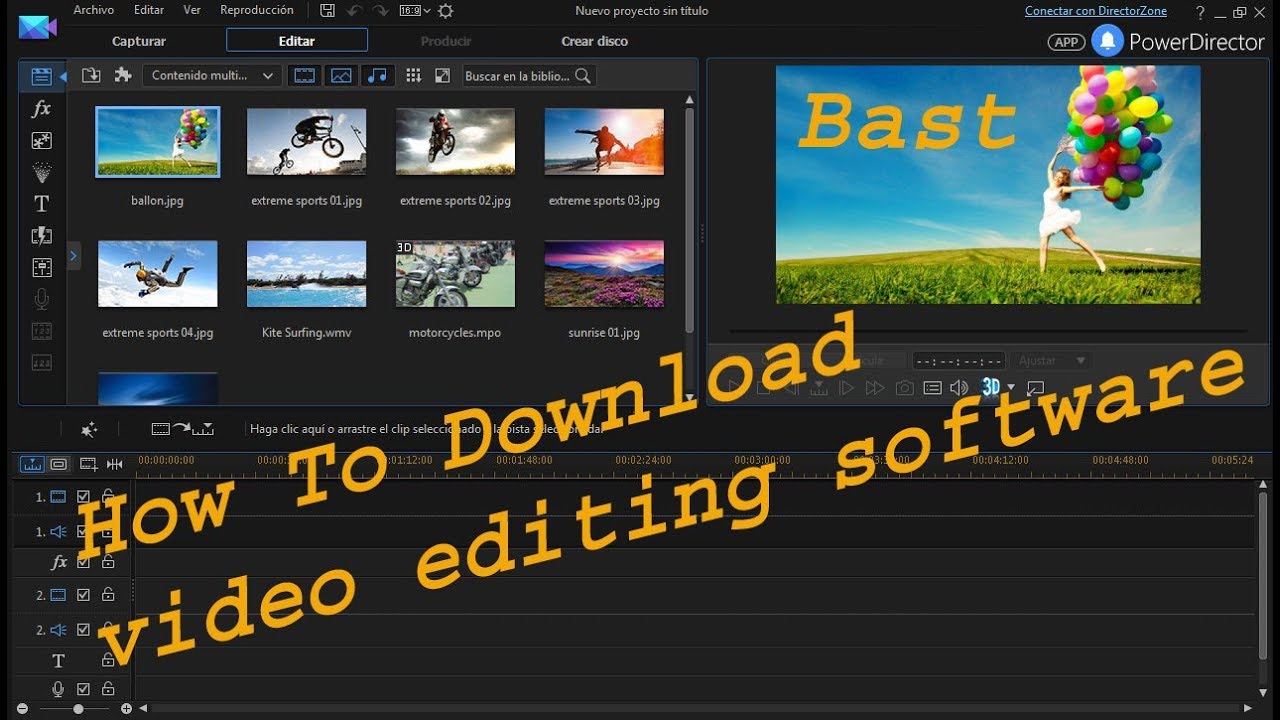The image size is (1280, 720).
Task: Open the Chapter Room
Action: pos(41,330)
